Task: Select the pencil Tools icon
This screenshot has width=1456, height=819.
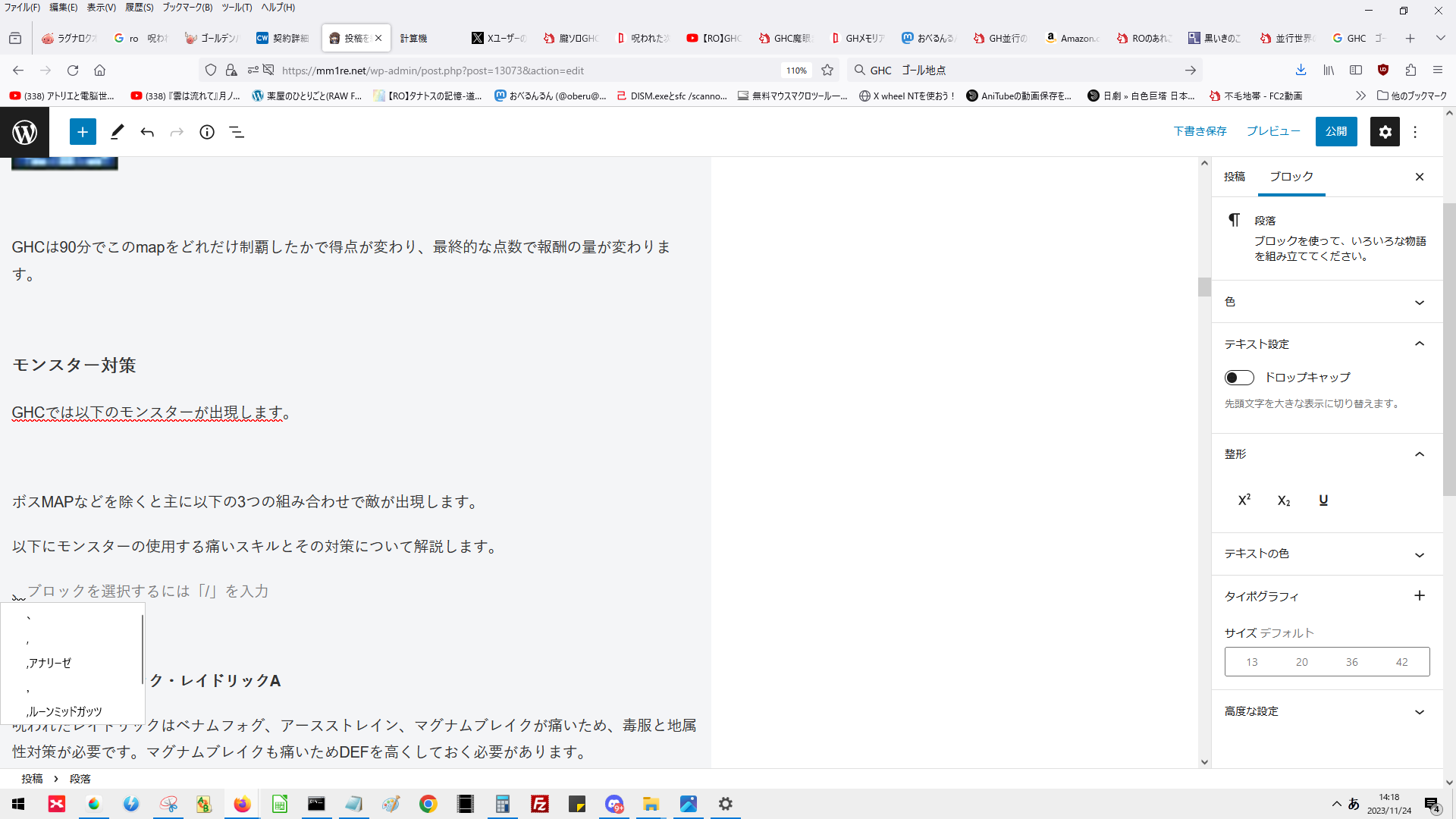Action: tap(117, 132)
